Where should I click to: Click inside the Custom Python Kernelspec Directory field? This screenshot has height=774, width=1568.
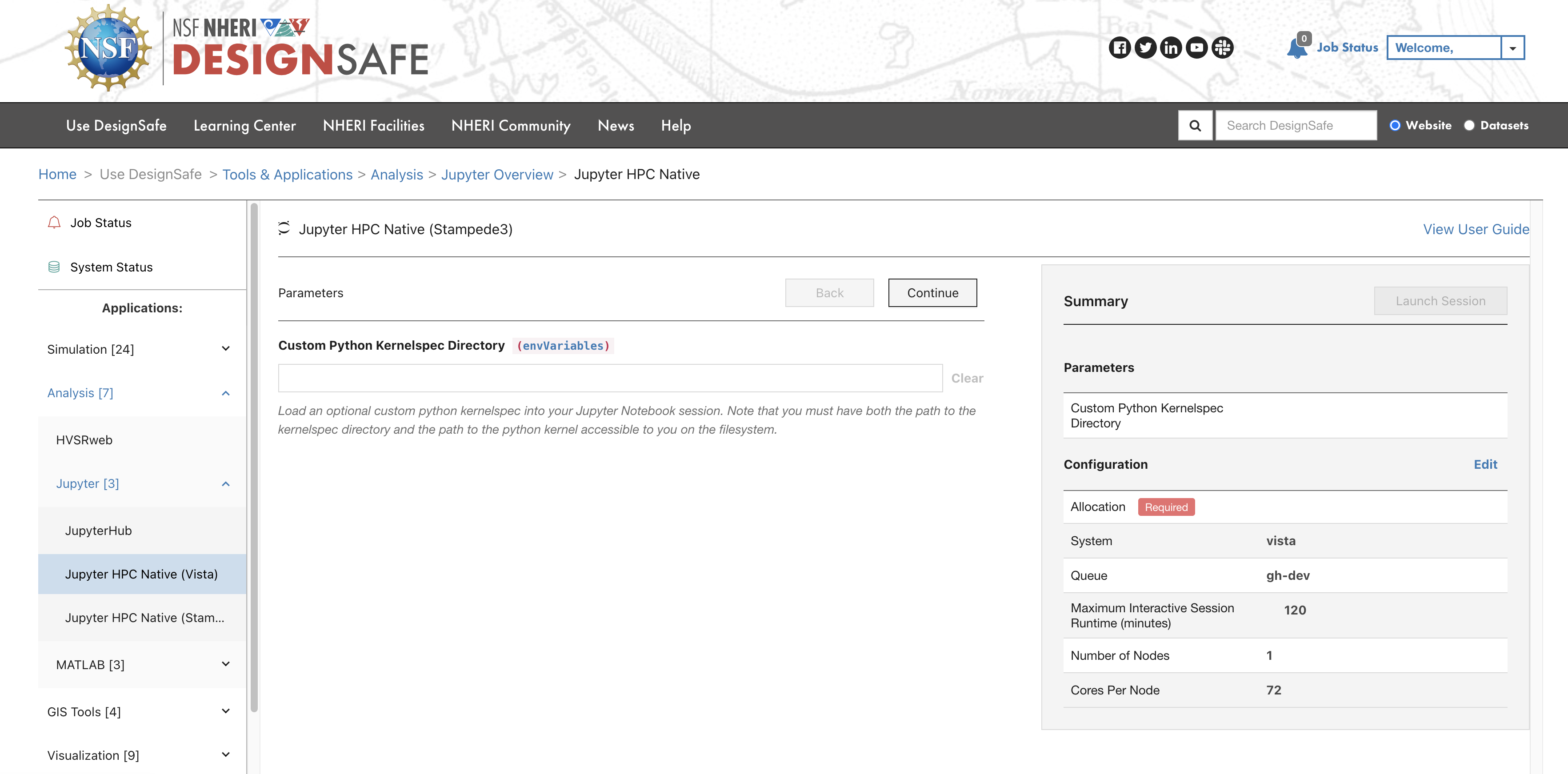[609, 377]
